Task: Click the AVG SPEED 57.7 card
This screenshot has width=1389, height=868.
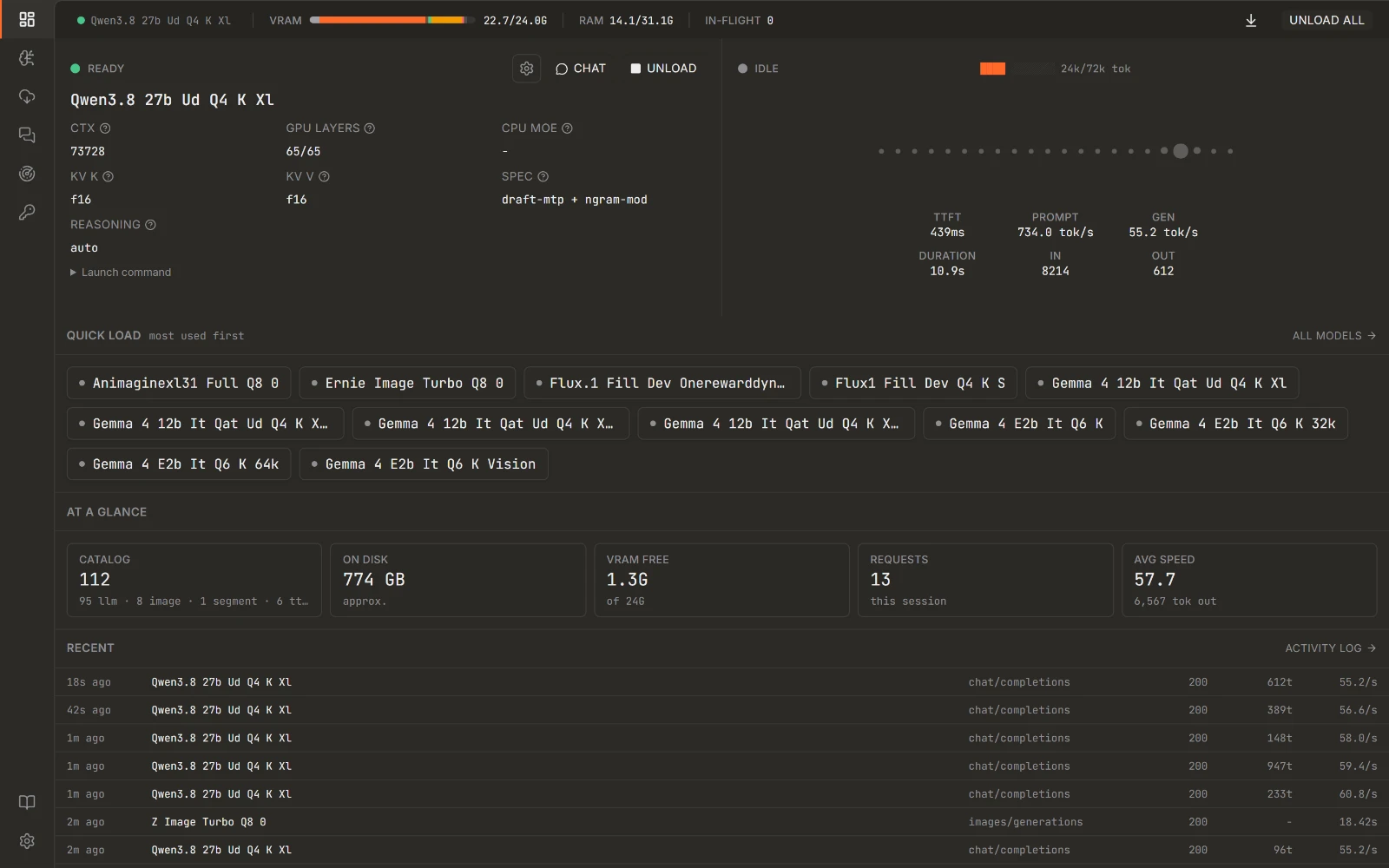Action: point(1249,580)
